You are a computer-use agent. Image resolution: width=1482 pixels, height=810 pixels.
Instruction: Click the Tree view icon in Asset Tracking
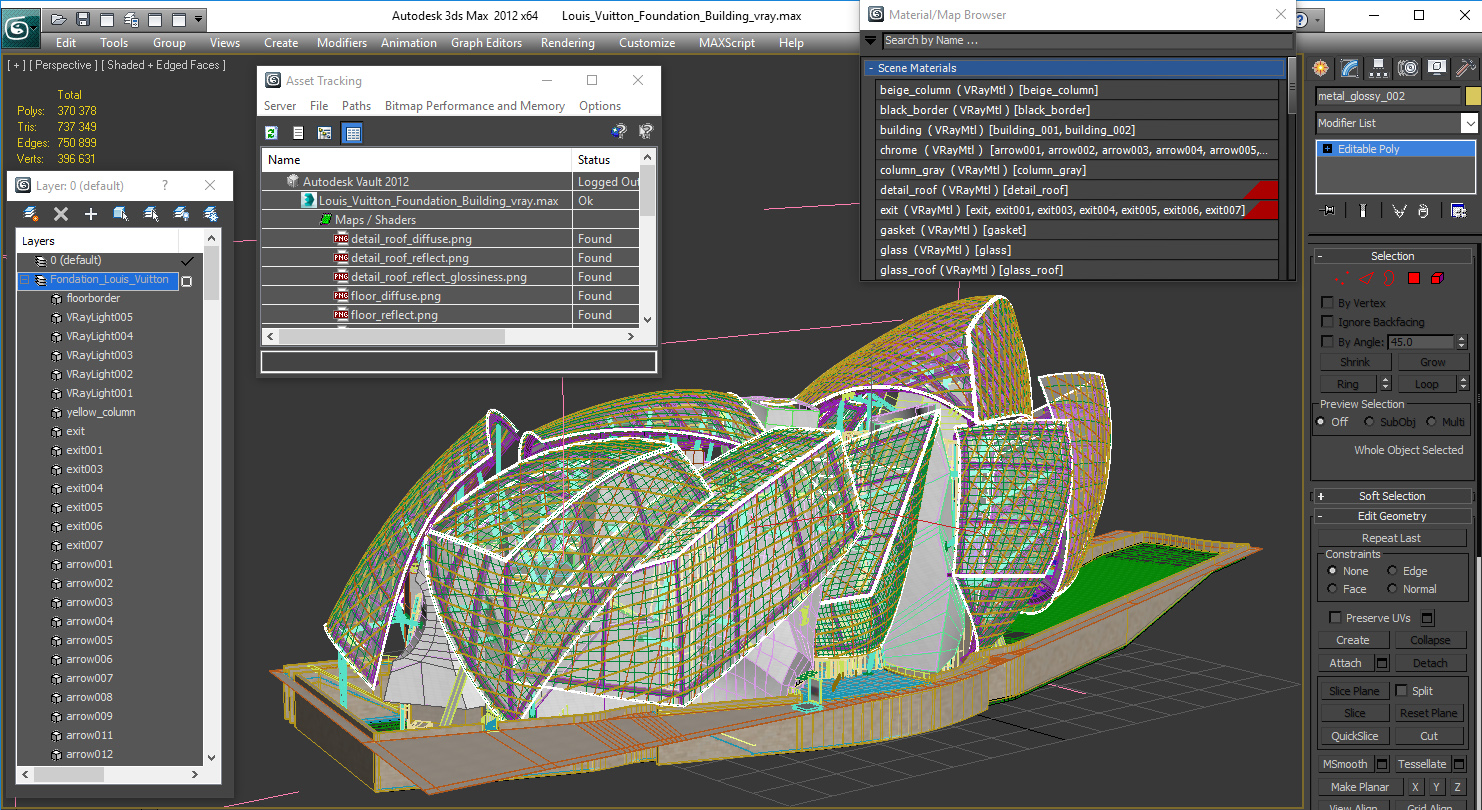(x=325, y=133)
